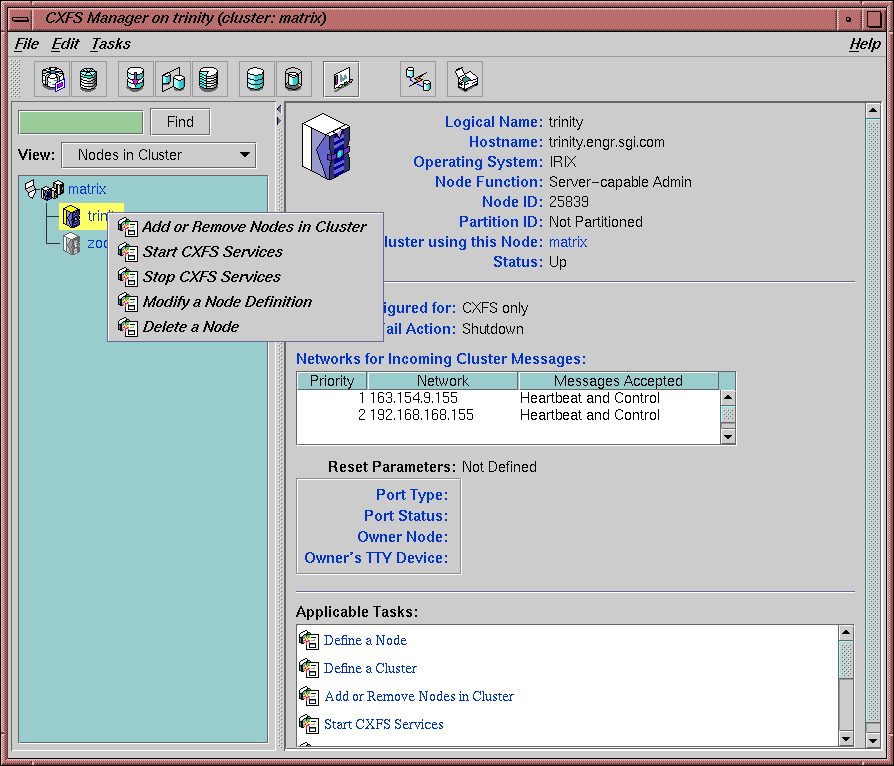Open the Help menu

coord(864,44)
